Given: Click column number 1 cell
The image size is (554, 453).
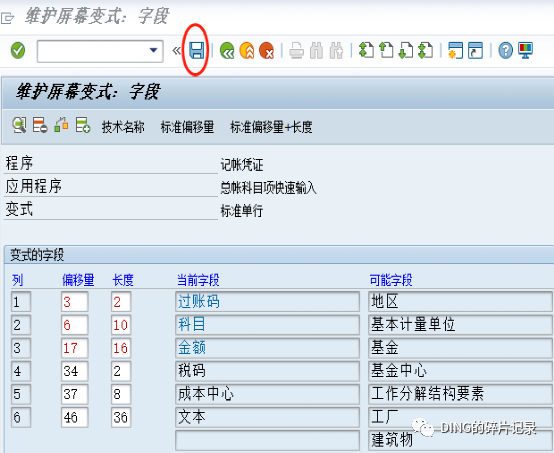Looking at the screenshot, I should coord(21,302).
